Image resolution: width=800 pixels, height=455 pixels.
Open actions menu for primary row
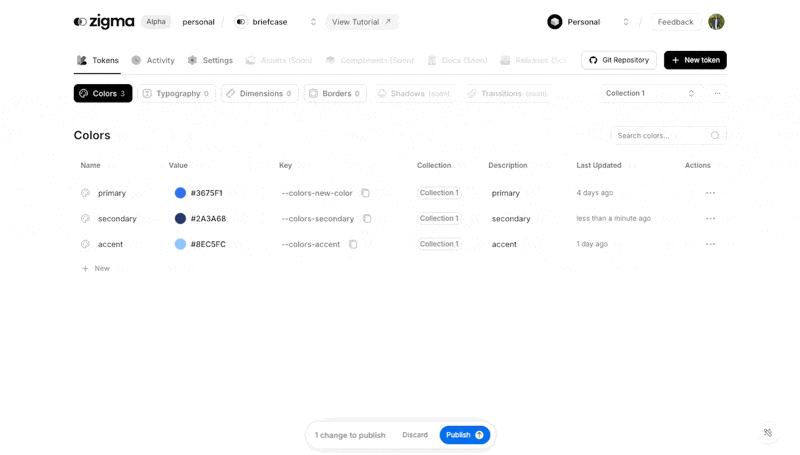(710, 193)
